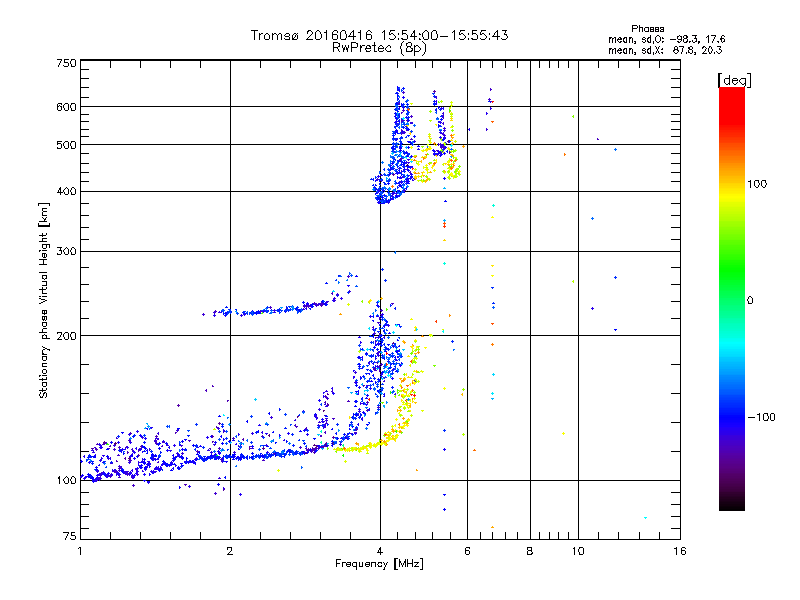Click the 'mean, sd,X: 87.8, 20.3' line
800x600 pixels.
665,50
